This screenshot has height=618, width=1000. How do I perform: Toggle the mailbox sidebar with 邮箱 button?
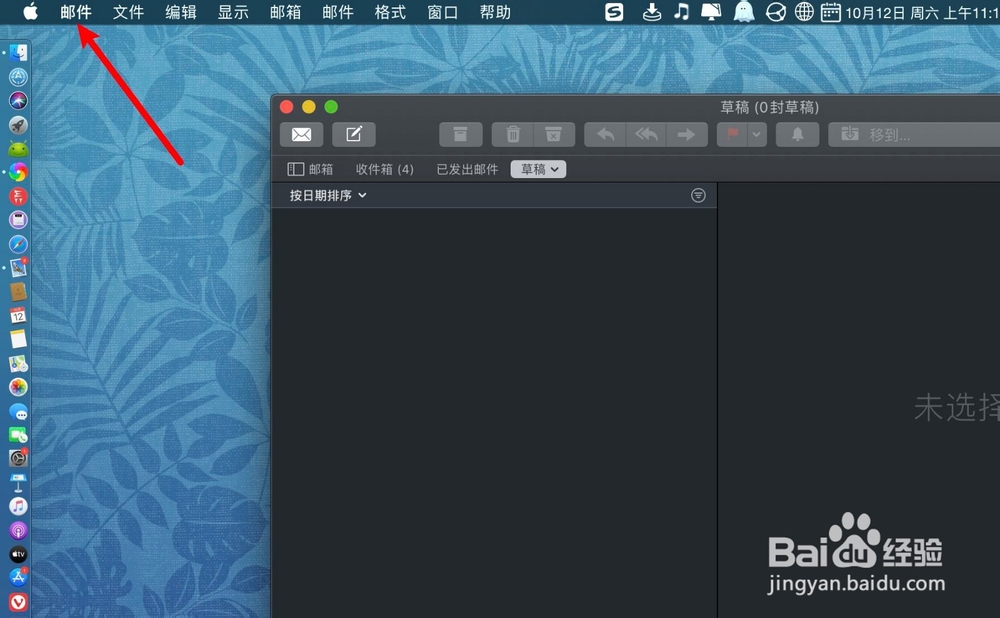click(x=310, y=169)
